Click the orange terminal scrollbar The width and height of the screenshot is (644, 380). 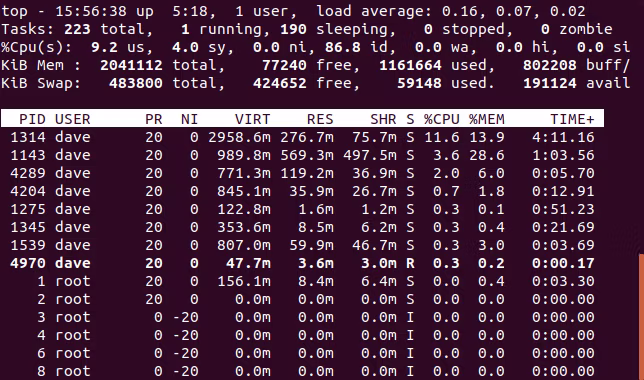click(641, 317)
